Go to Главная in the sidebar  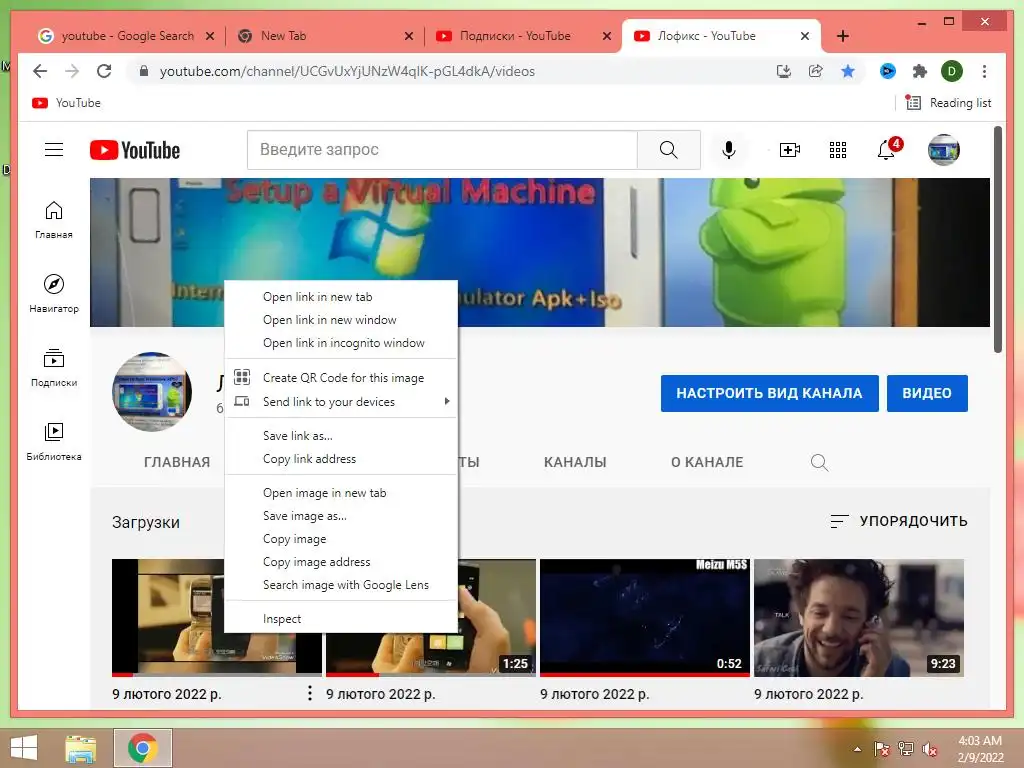54,220
